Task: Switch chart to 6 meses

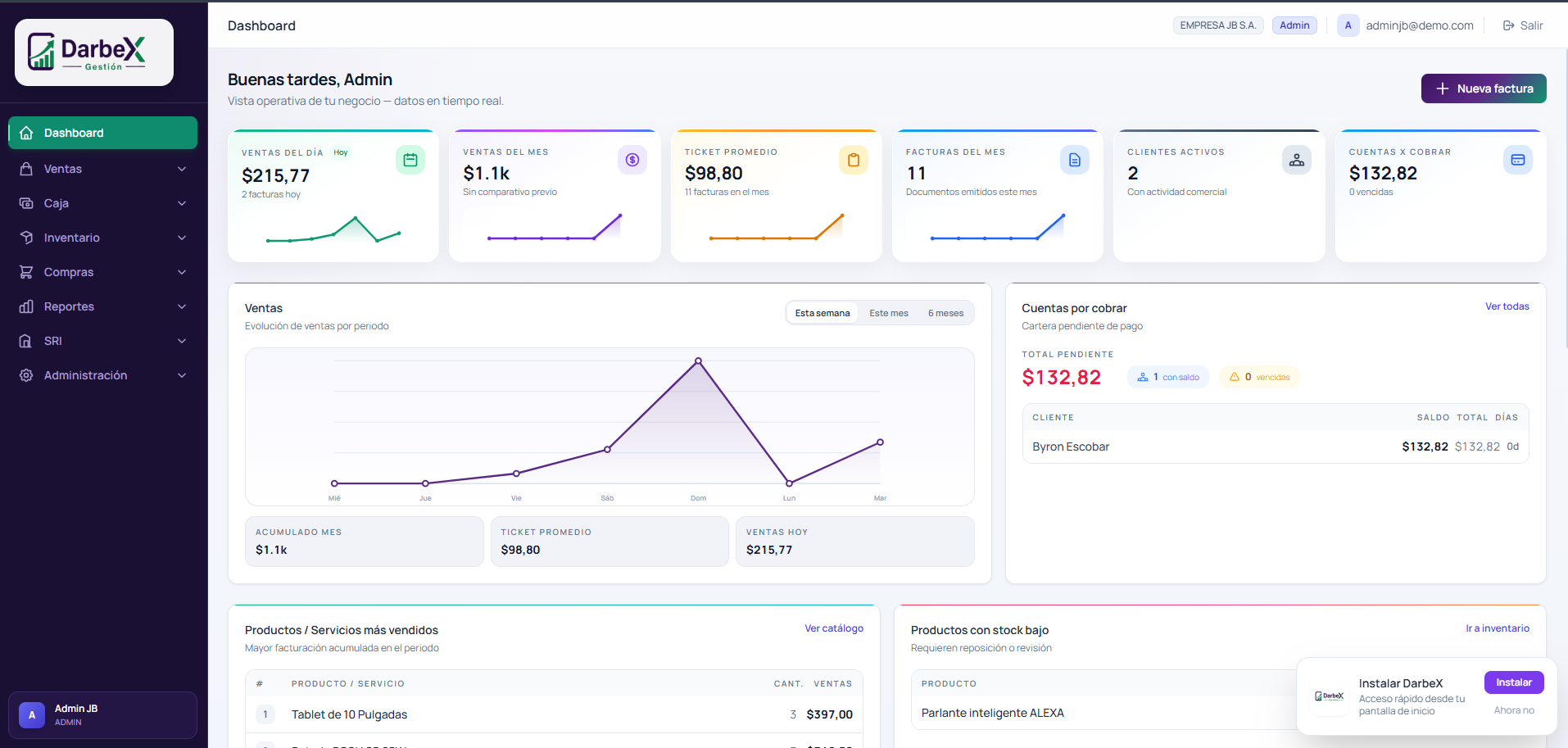Action: [x=945, y=313]
